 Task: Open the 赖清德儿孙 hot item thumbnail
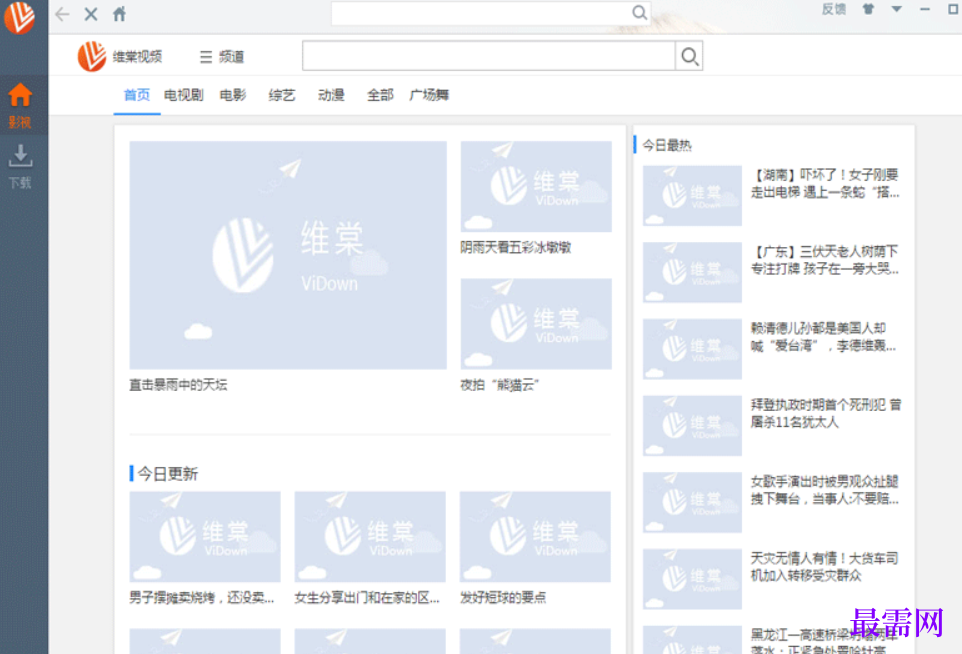tap(692, 349)
